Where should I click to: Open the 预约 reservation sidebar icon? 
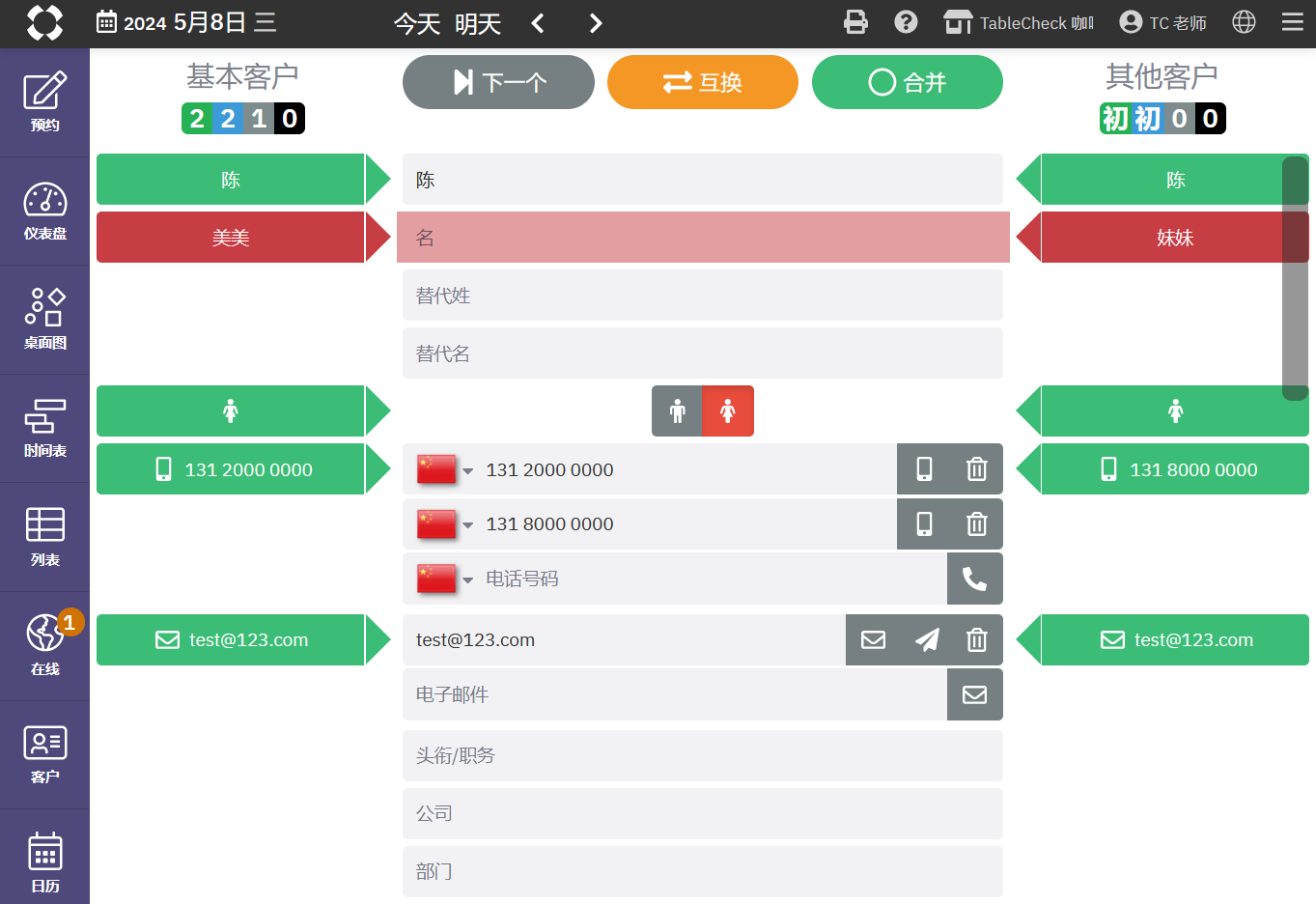tap(44, 102)
